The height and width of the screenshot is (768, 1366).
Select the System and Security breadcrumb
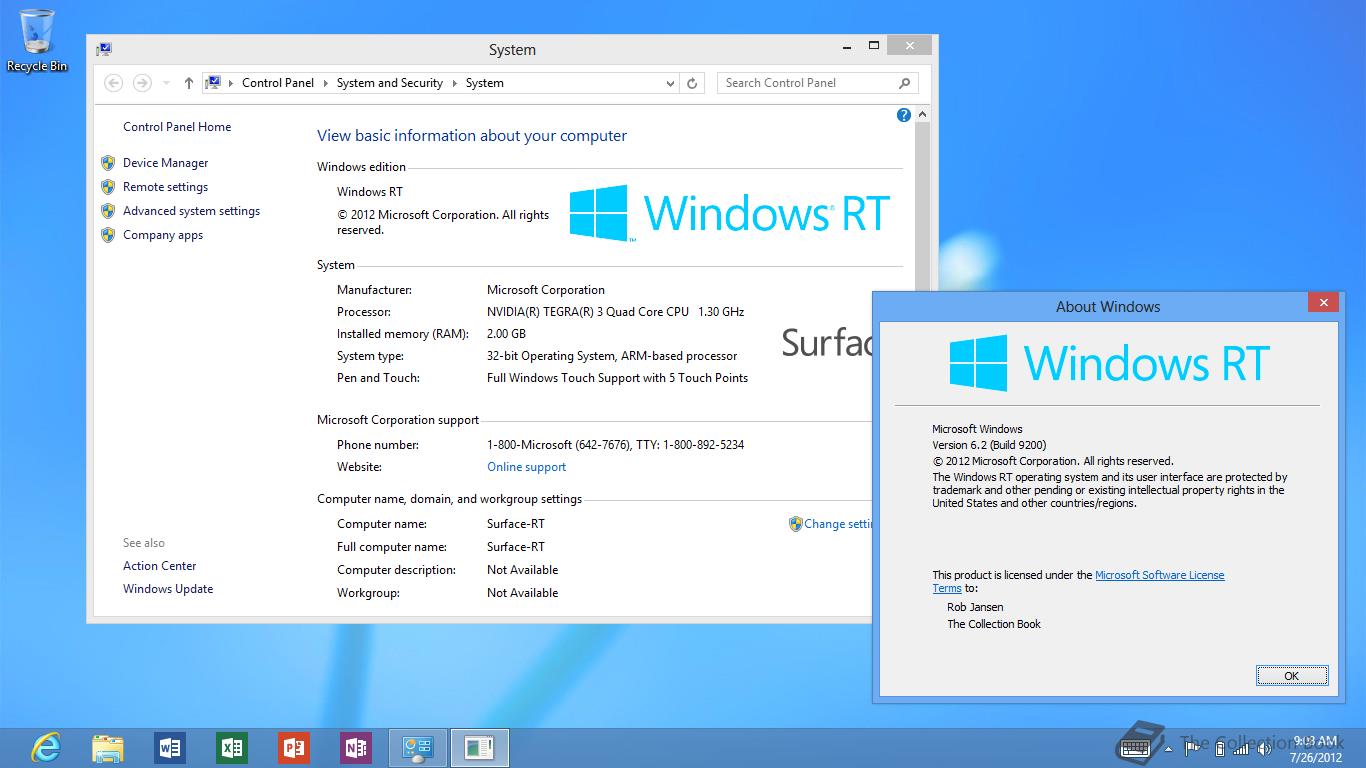click(390, 83)
